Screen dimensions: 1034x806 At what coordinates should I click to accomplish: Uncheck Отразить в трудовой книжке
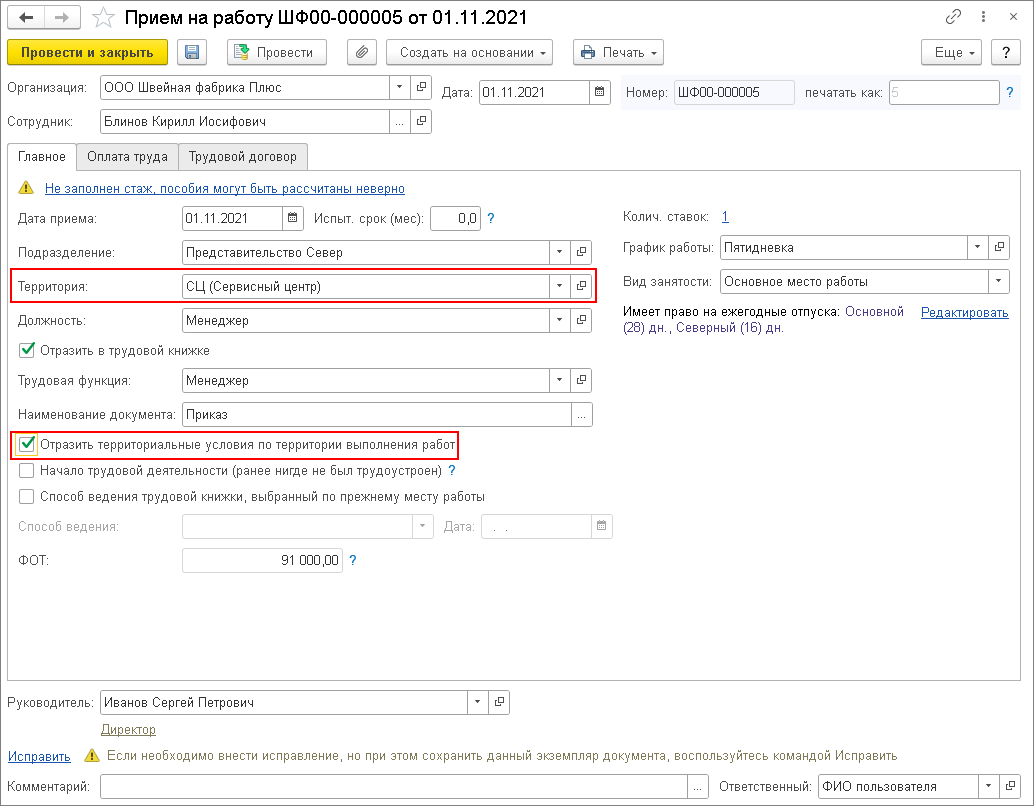click(27, 351)
